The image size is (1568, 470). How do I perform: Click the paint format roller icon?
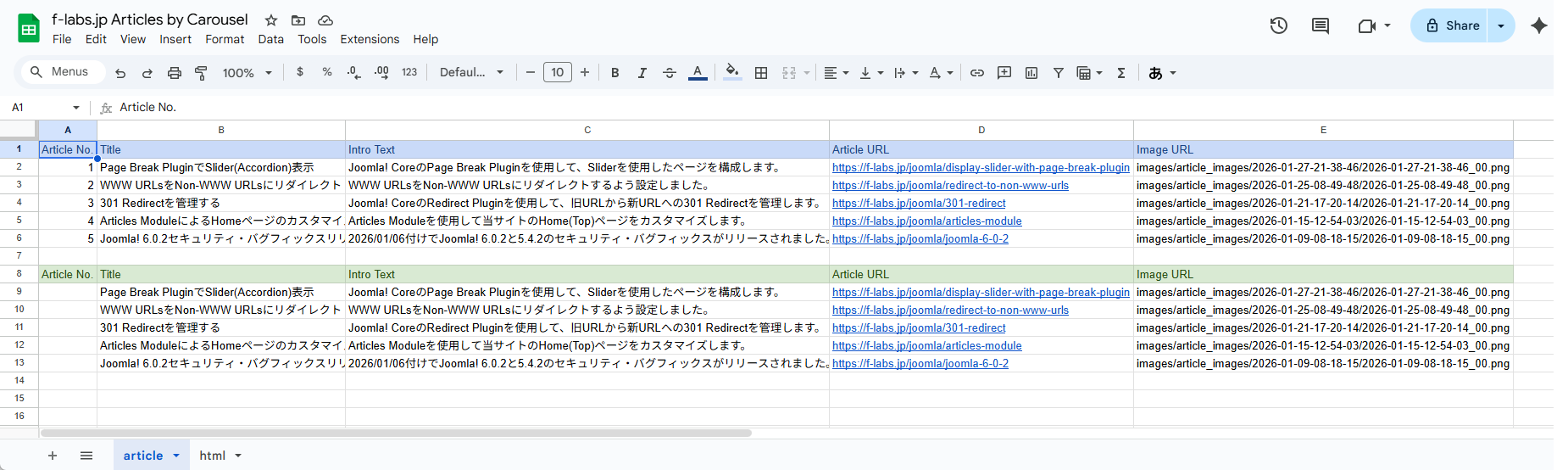click(201, 73)
